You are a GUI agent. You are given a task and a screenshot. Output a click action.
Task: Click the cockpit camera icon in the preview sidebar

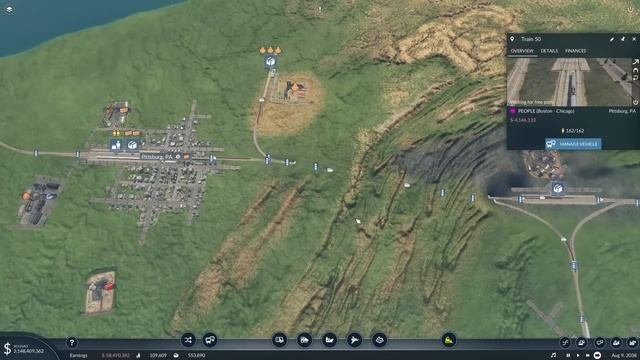[636, 78]
